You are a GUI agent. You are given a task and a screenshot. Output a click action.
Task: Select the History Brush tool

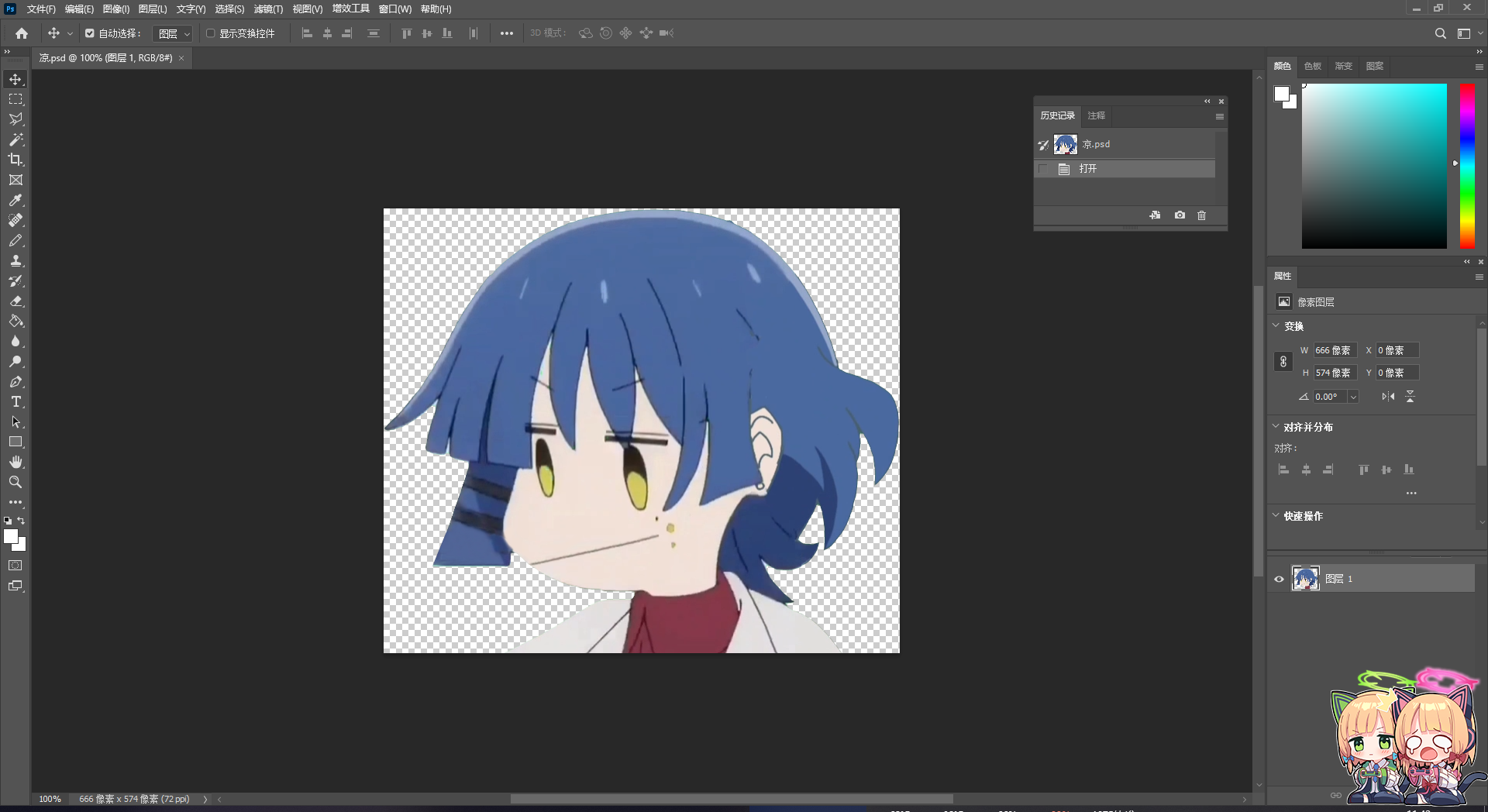(15, 280)
